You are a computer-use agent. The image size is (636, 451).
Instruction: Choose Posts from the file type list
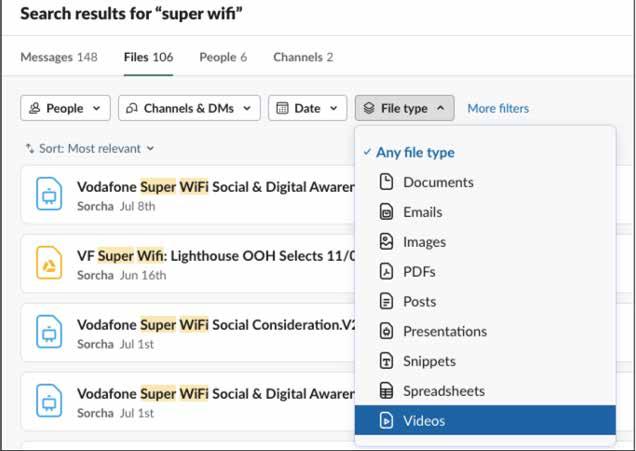(419, 301)
